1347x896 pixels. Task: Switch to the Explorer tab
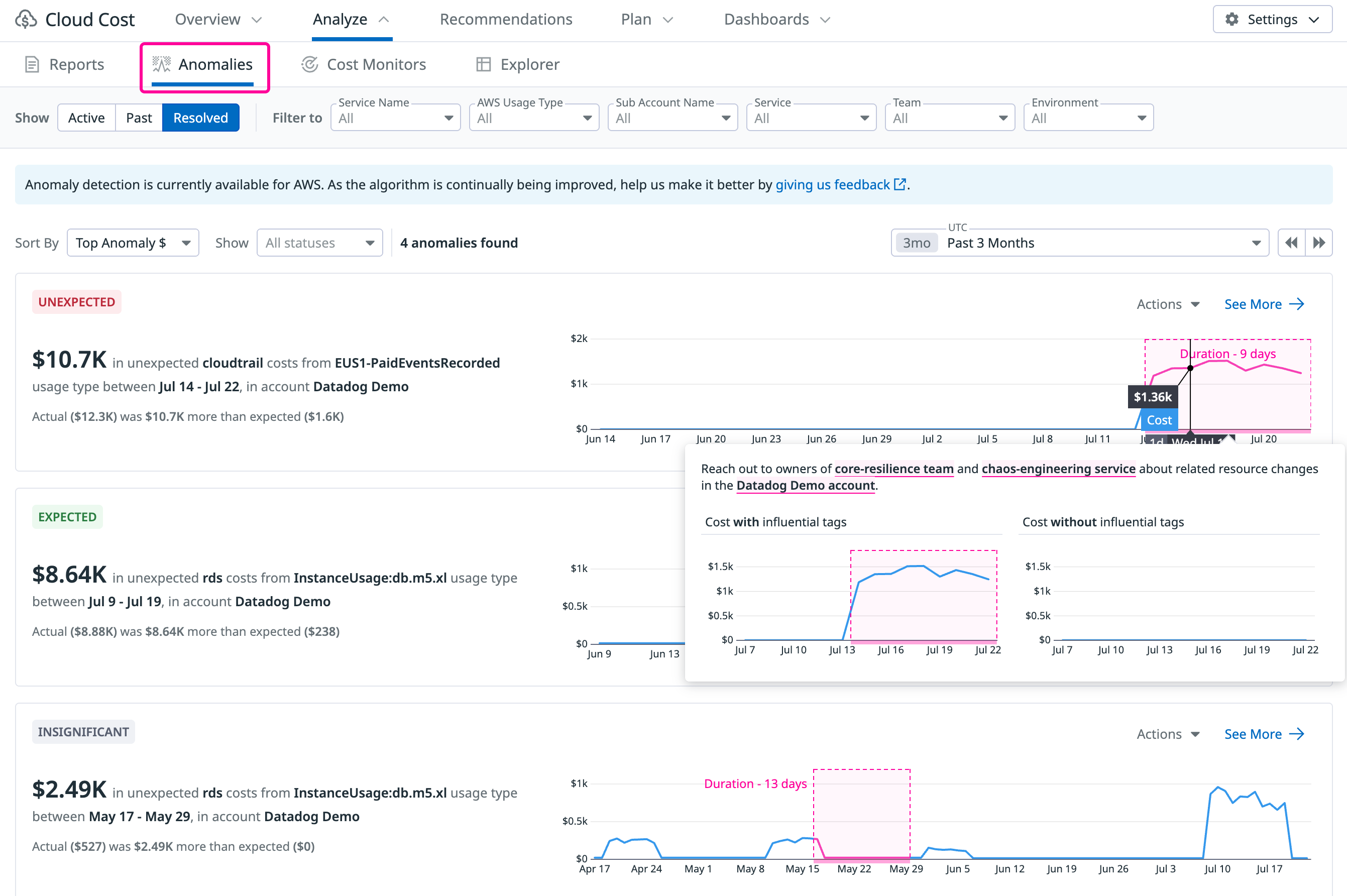click(517, 65)
